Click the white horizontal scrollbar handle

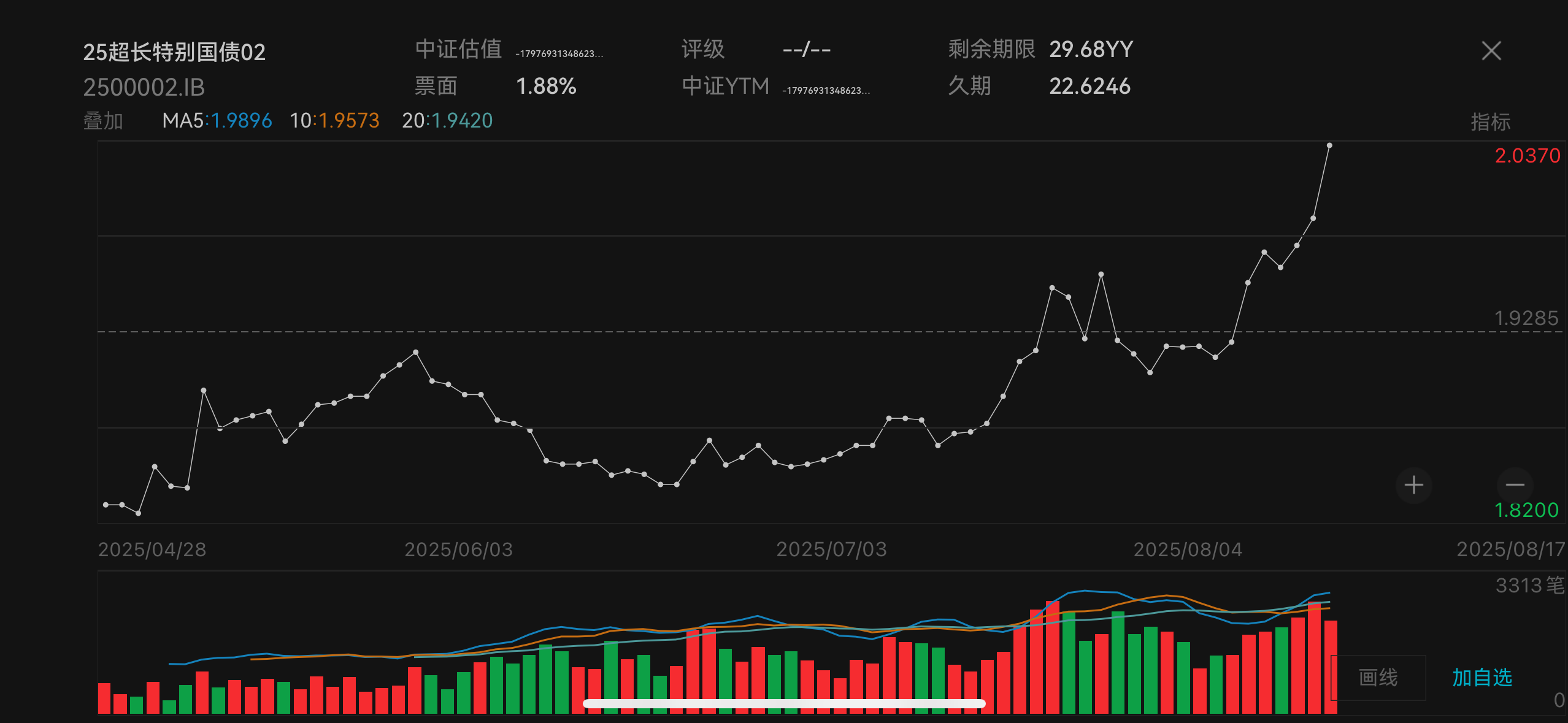click(784, 704)
